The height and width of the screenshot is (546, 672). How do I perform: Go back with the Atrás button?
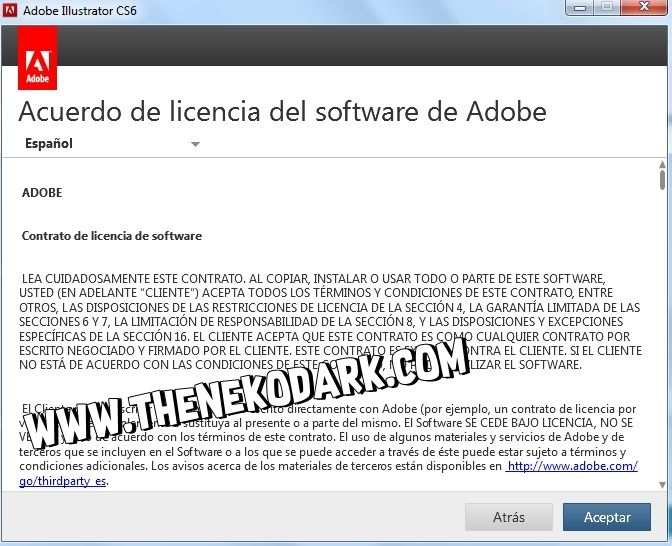pyautogui.click(x=509, y=517)
